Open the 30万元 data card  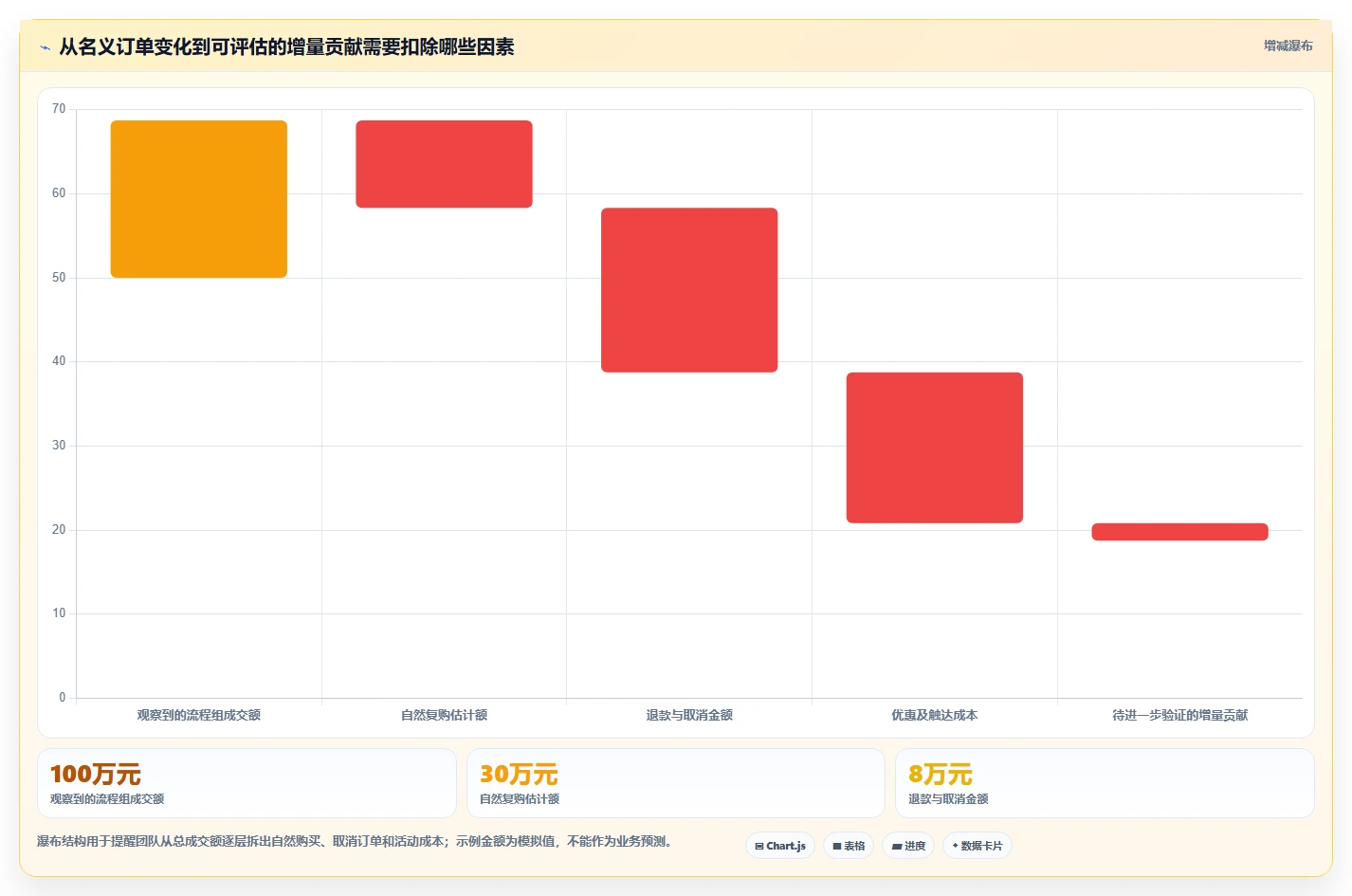point(675,783)
